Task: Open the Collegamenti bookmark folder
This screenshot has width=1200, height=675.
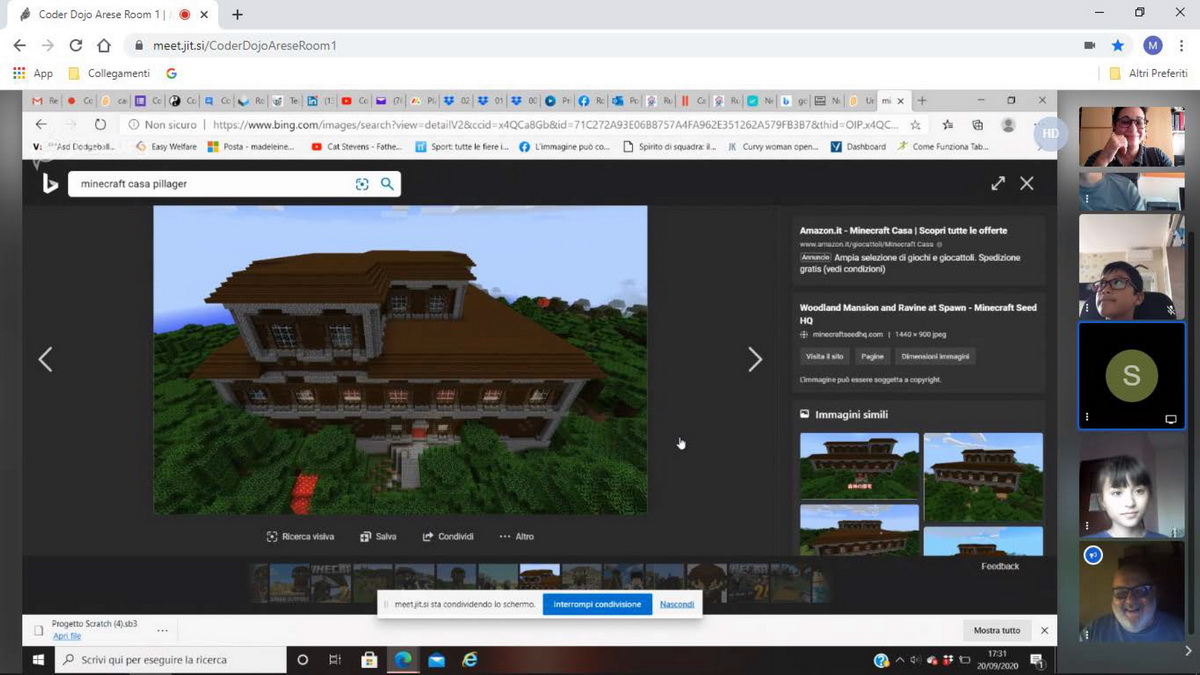Action: [109, 73]
